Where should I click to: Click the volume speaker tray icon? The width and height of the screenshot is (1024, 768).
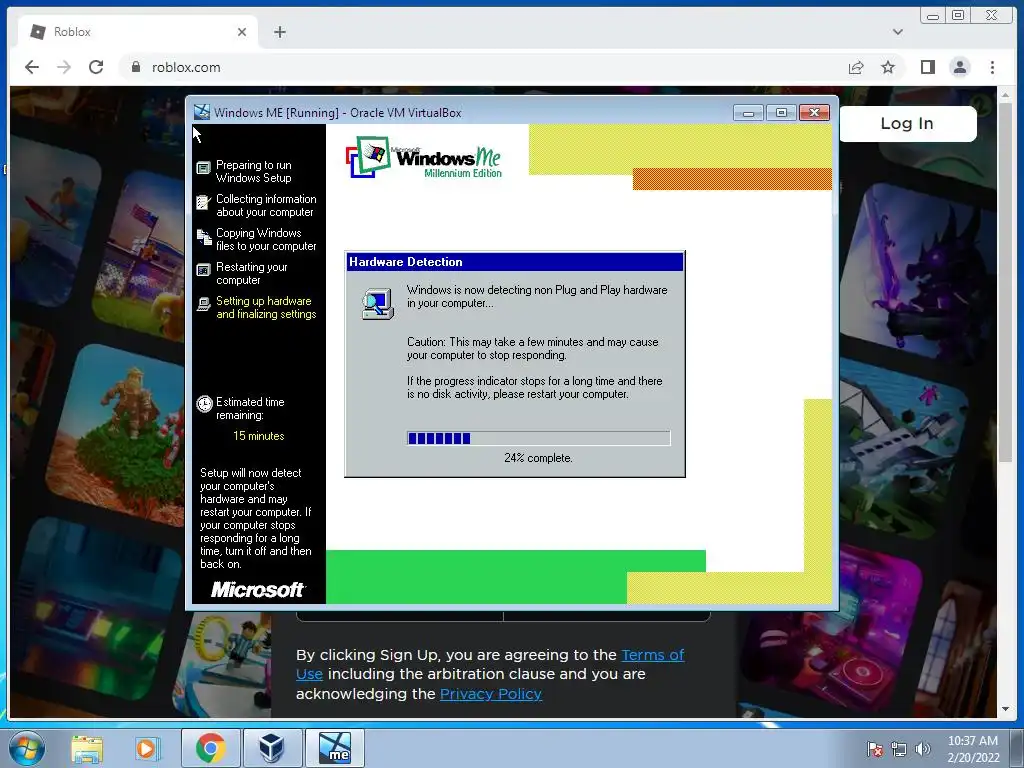[x=922, y=749]
